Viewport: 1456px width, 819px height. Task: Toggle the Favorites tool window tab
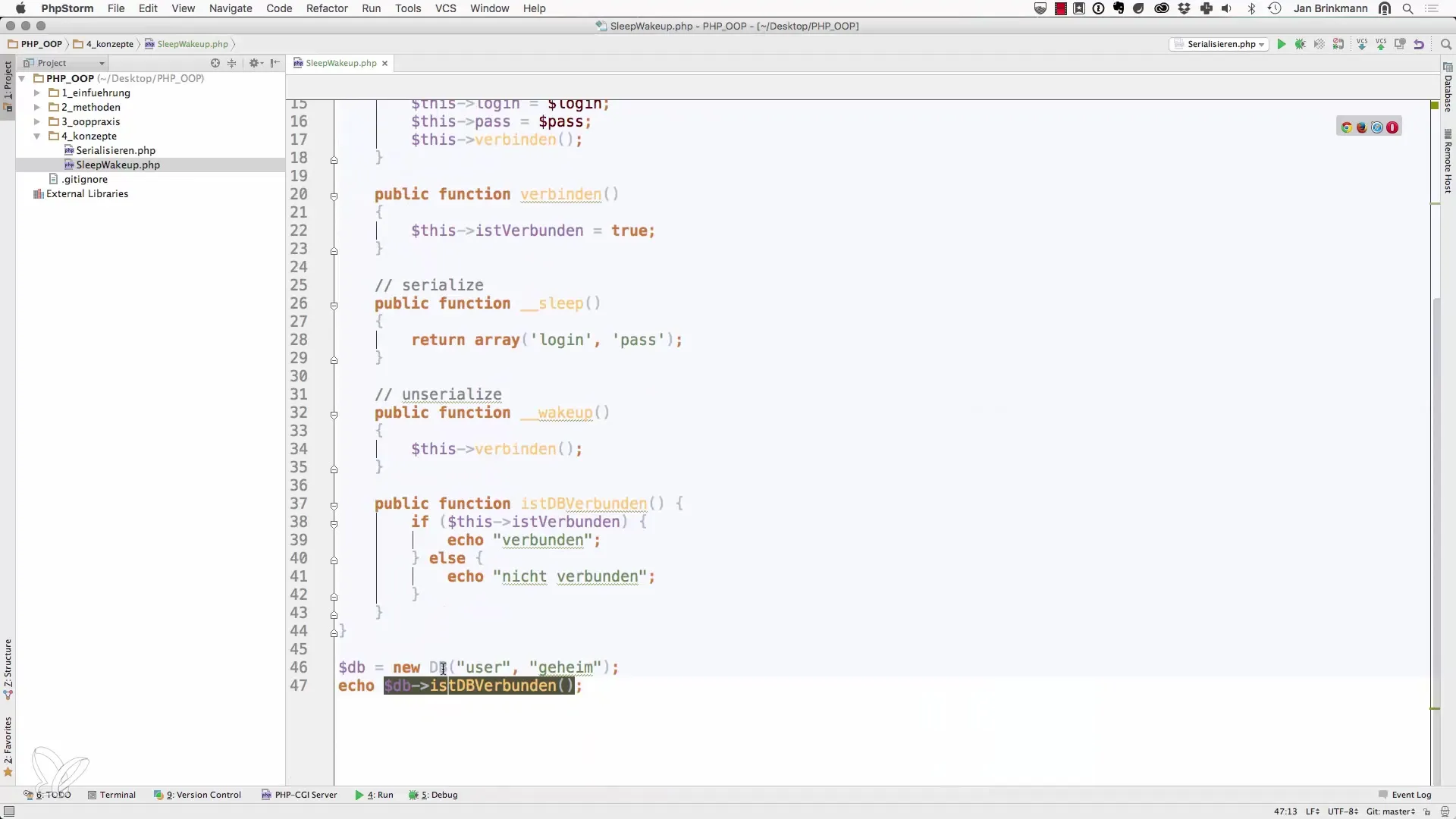pos(8,747)
